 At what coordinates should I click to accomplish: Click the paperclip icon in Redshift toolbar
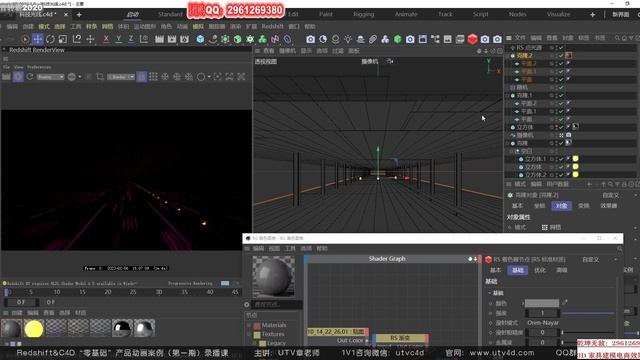coord(373,39)
